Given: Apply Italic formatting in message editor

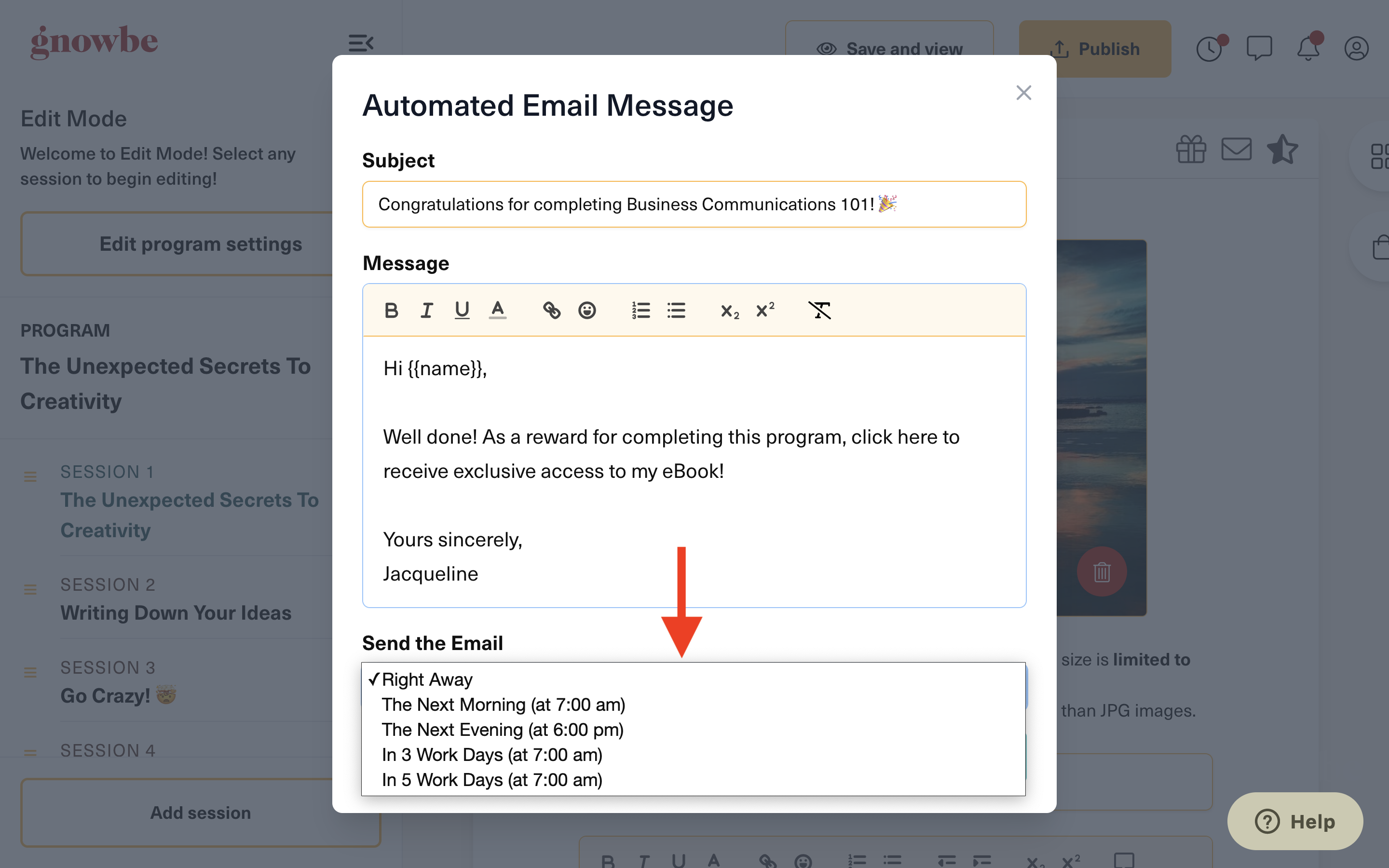Looking at the screenshot, I should pos(426,311).
